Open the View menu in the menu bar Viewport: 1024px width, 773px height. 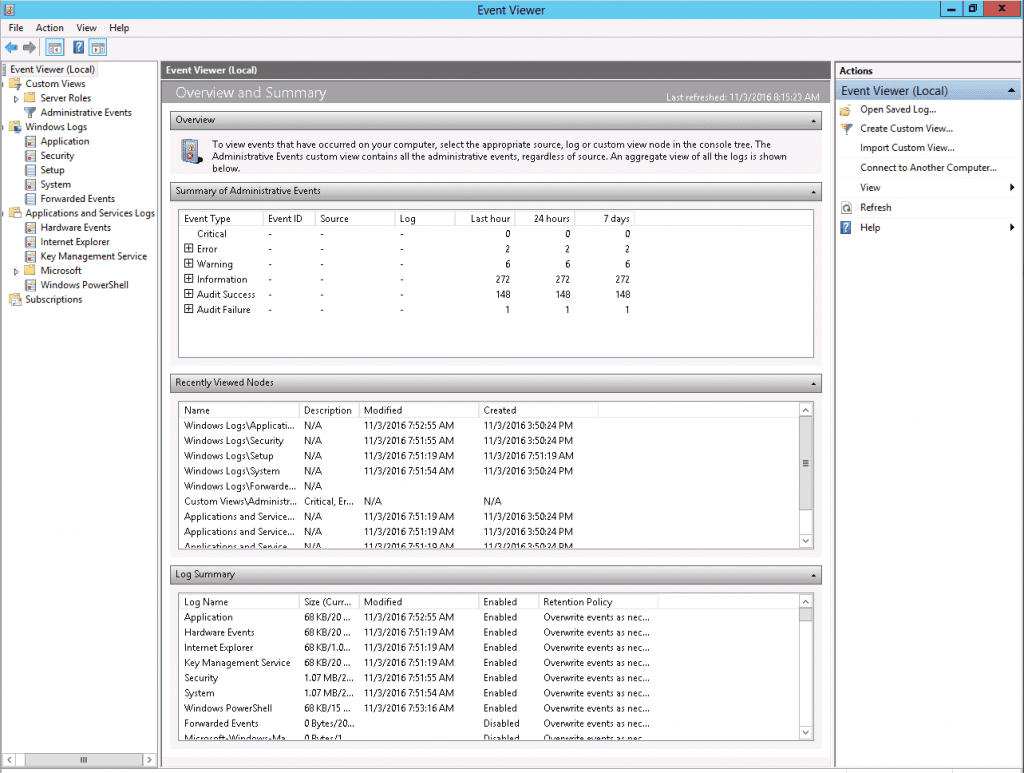pyautogui.click(x=86, y=27)
